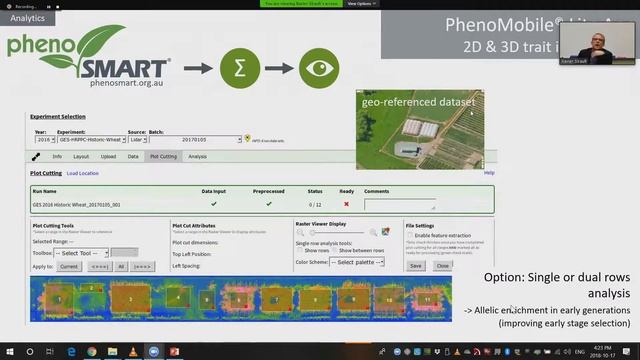
Task: Click plot 11 in the raster viewer
Action: [427, 299]
